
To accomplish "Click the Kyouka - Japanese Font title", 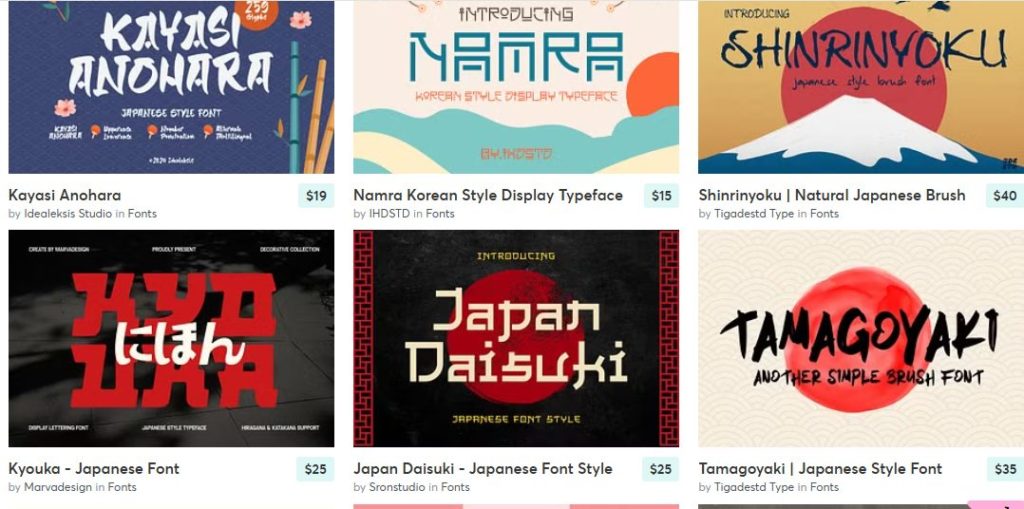I will pos(94,468).
